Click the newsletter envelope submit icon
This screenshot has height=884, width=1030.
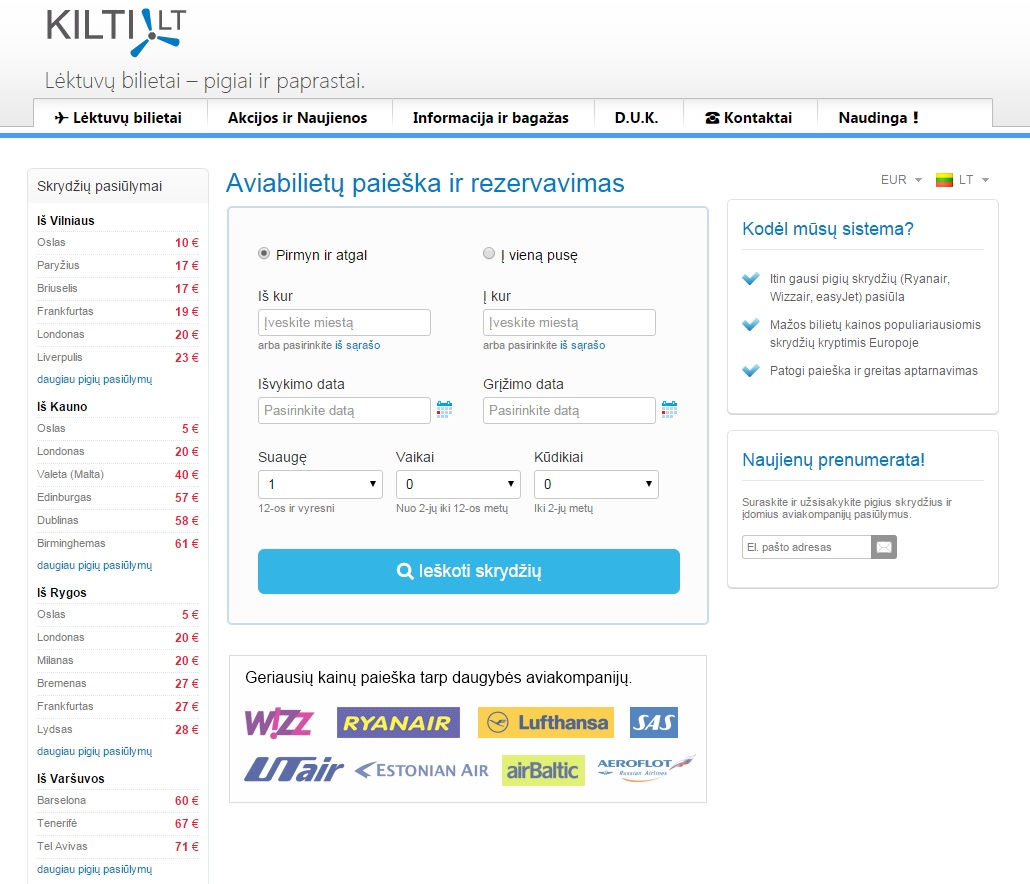pos(884,547)
